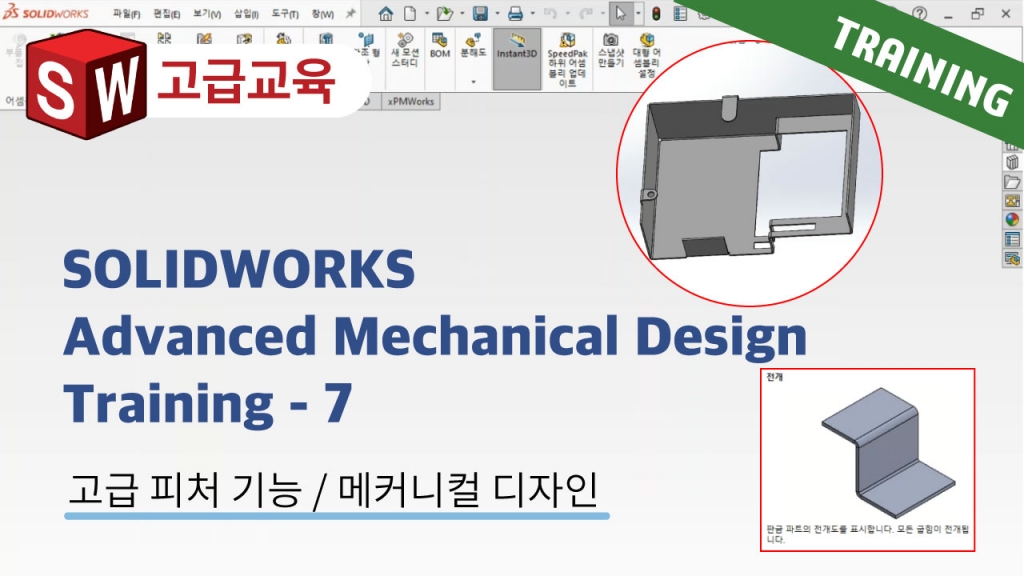Open the BOM tool

point(440,46)
